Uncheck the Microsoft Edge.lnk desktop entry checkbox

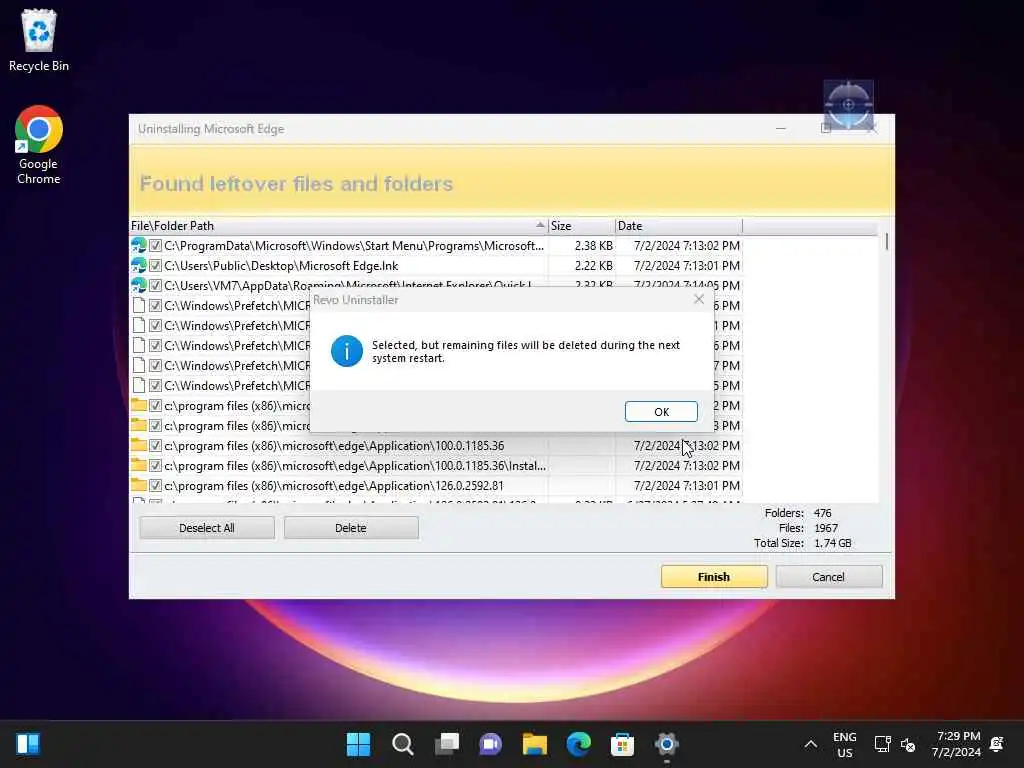coord(155,266)
